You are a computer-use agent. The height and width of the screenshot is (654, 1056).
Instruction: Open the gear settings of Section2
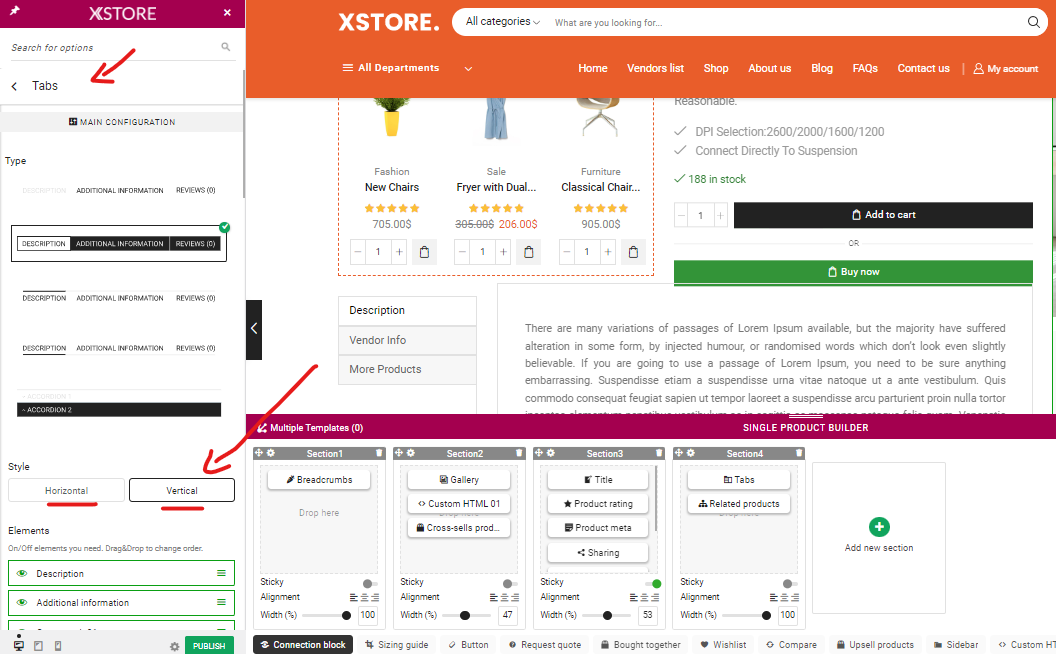pos(411,453)
